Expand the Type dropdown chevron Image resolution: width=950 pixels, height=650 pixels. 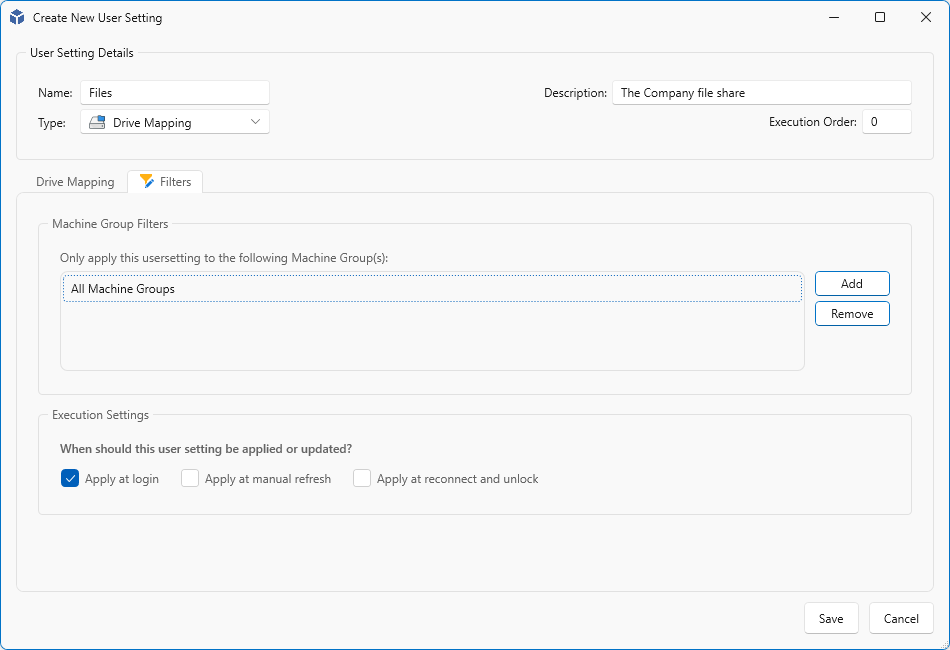256,122
